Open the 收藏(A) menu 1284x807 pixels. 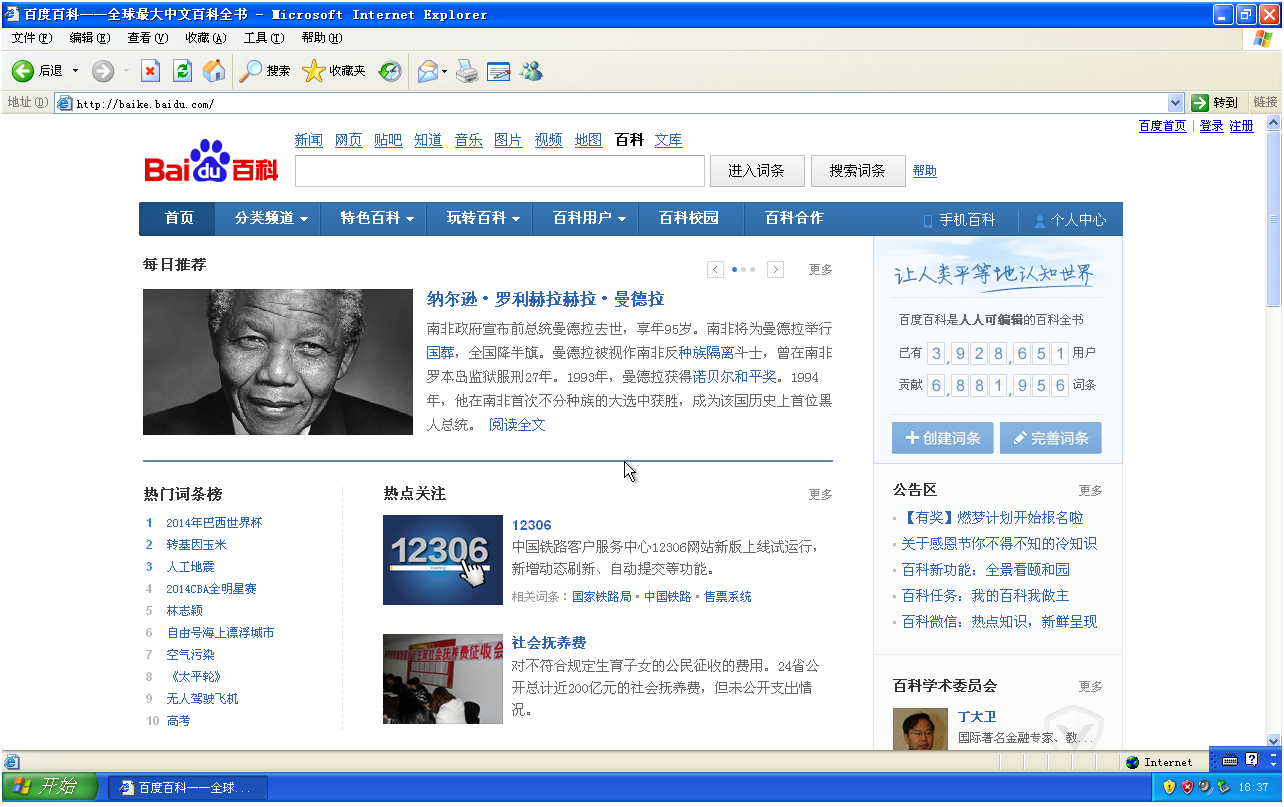click(x=206, y=38)
